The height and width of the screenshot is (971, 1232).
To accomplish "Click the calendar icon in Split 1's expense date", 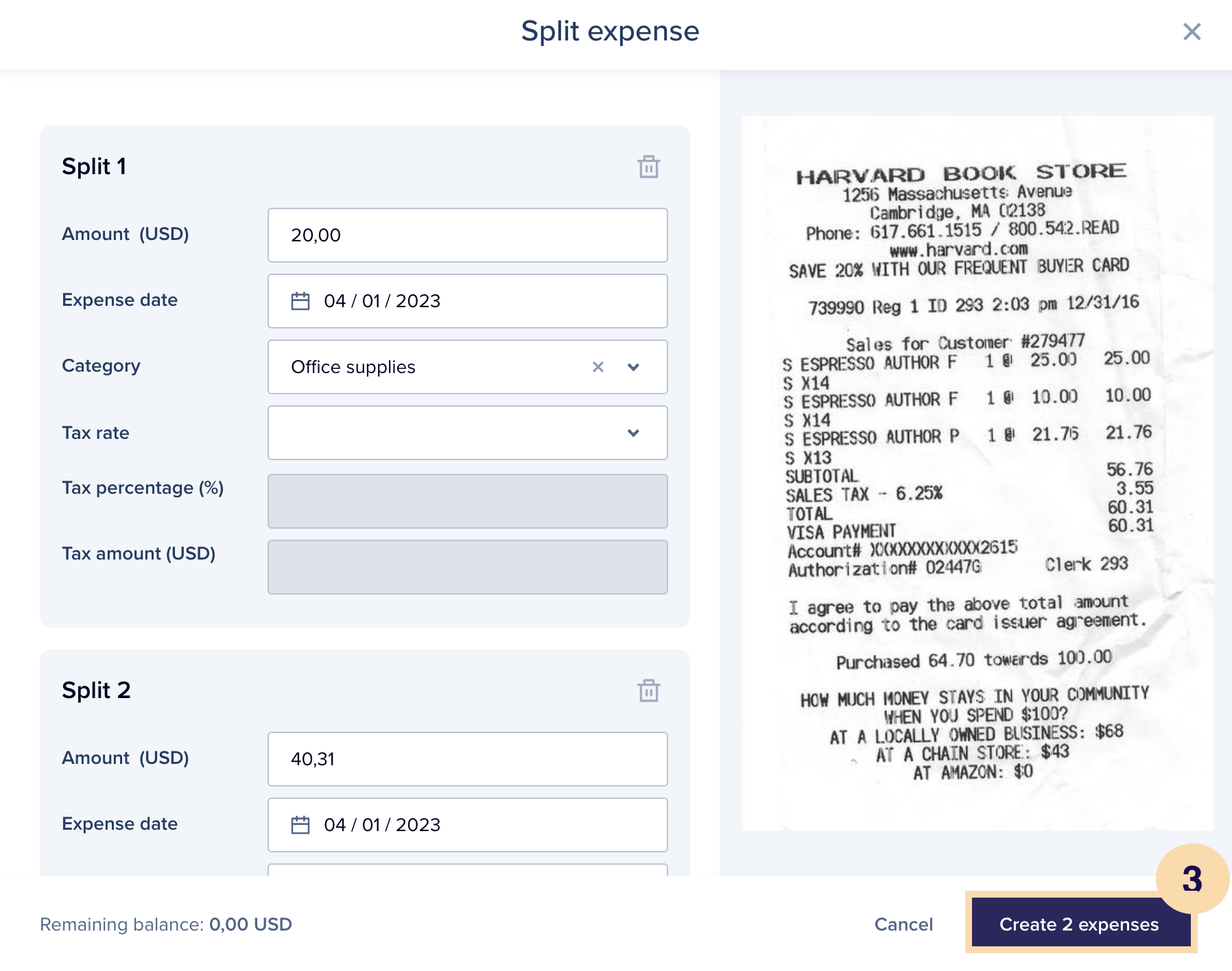I will pyautogui.click(x=300, y=301).
